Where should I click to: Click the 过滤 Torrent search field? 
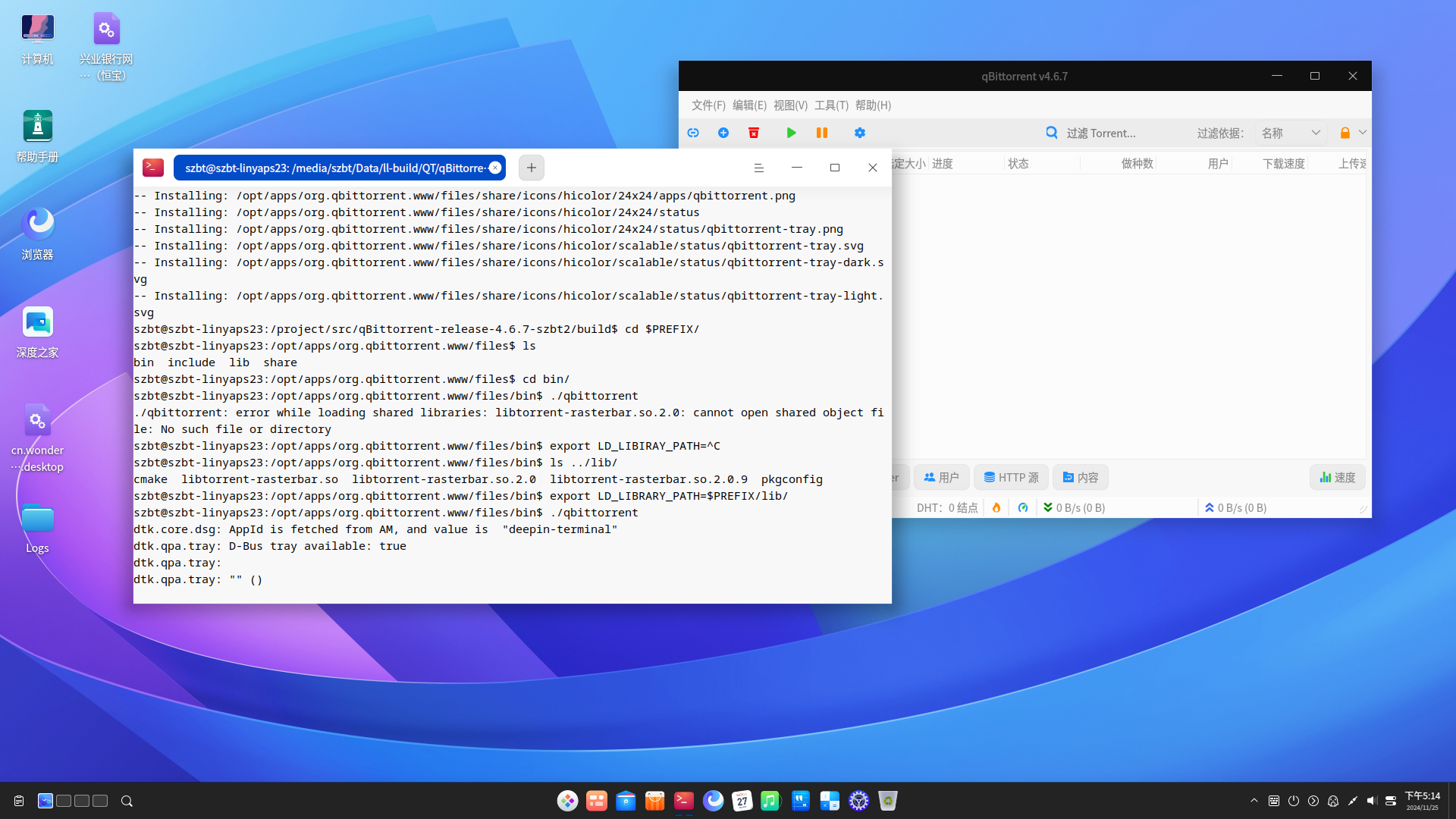[x=1115, y=133]
